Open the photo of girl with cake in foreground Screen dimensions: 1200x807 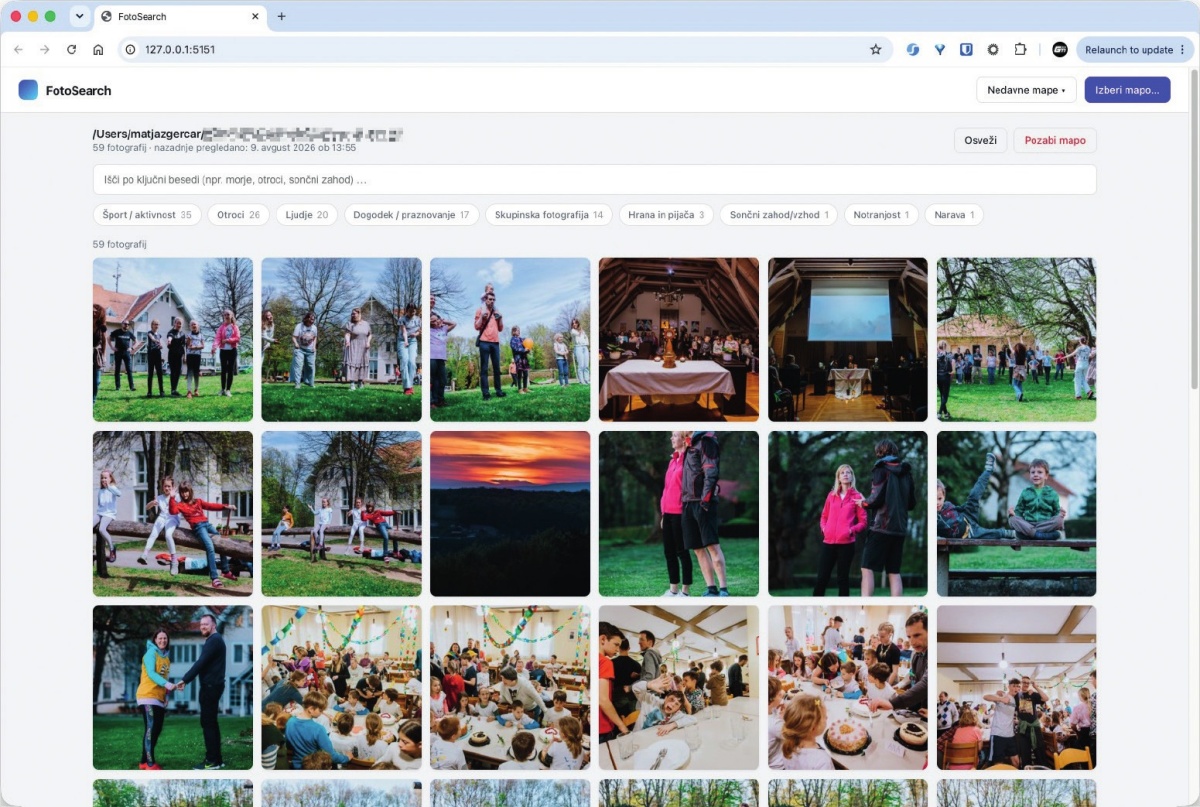[x=848, y=688]
